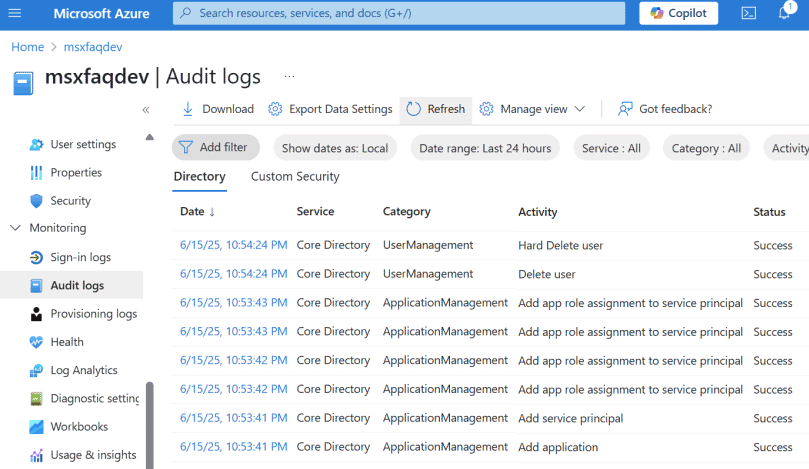Click the Category column header

click(407, 212)
